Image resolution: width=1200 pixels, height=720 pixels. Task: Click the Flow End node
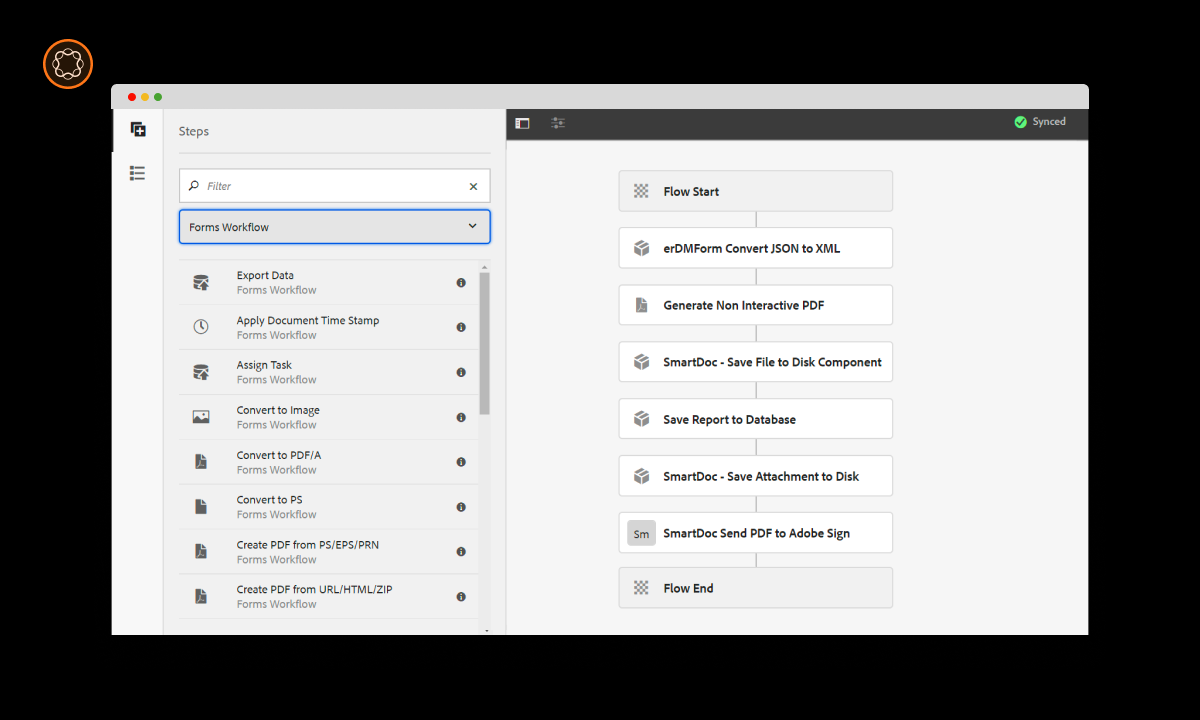(x=755, y=588)
